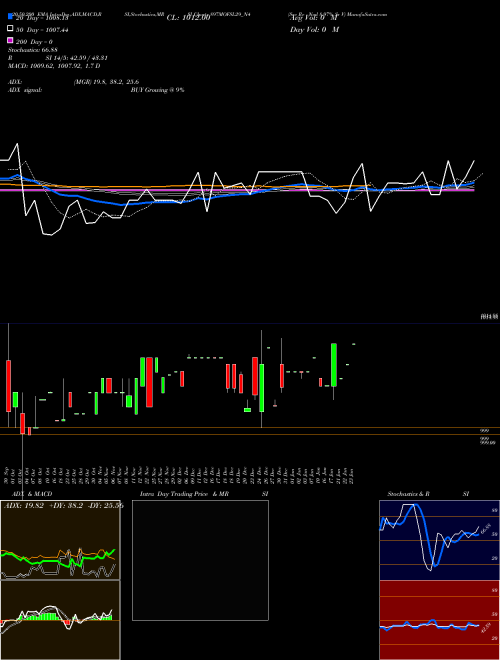This screenshot has width=500, height=660.
Task: Open the red RSI chart panel
Action: [x=439, y=620]
